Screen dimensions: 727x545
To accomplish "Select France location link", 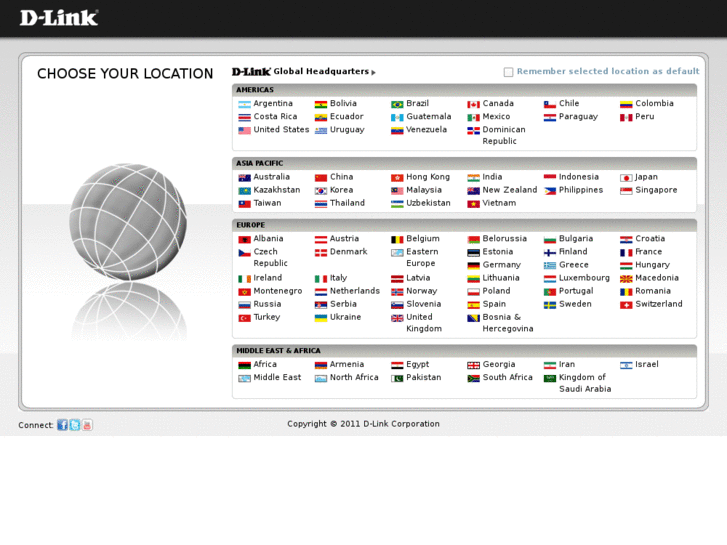I will (x=649, y=251).
